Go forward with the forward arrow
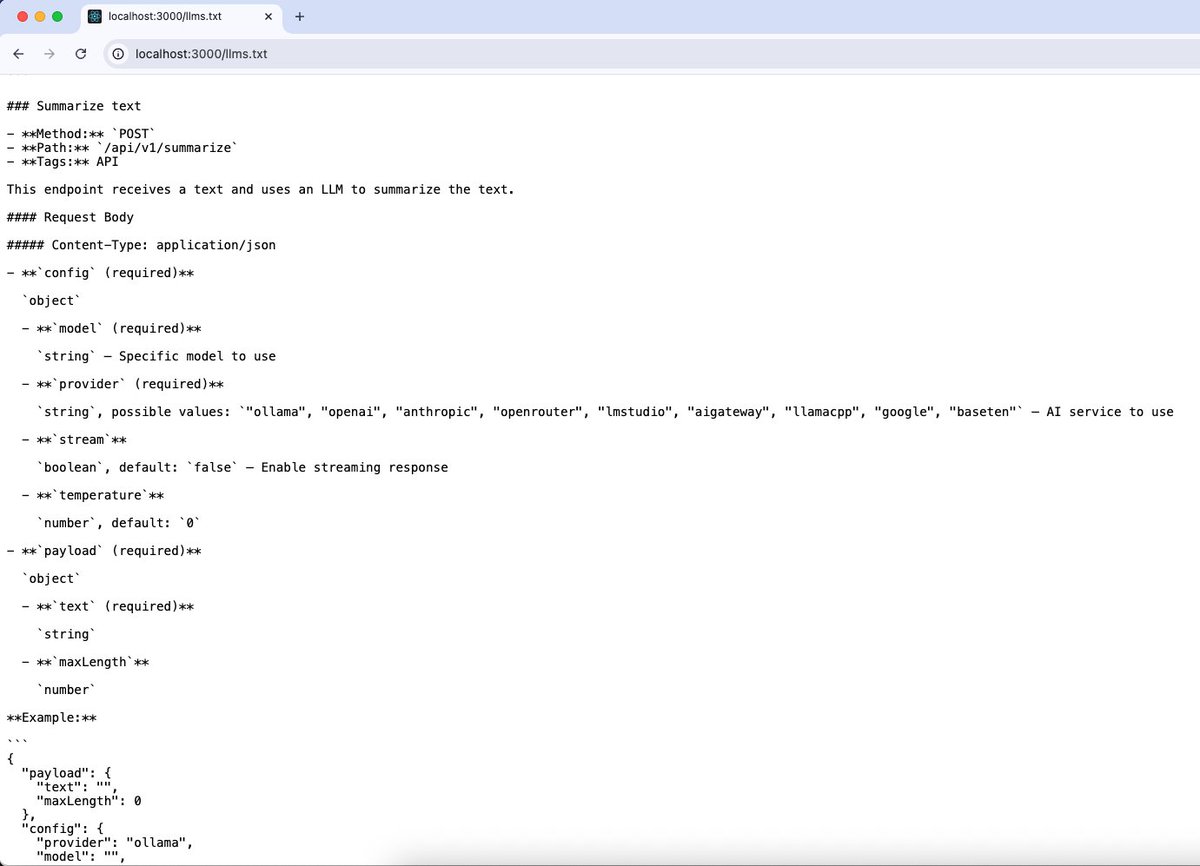1200x866 pixels. tap(49, 53)
